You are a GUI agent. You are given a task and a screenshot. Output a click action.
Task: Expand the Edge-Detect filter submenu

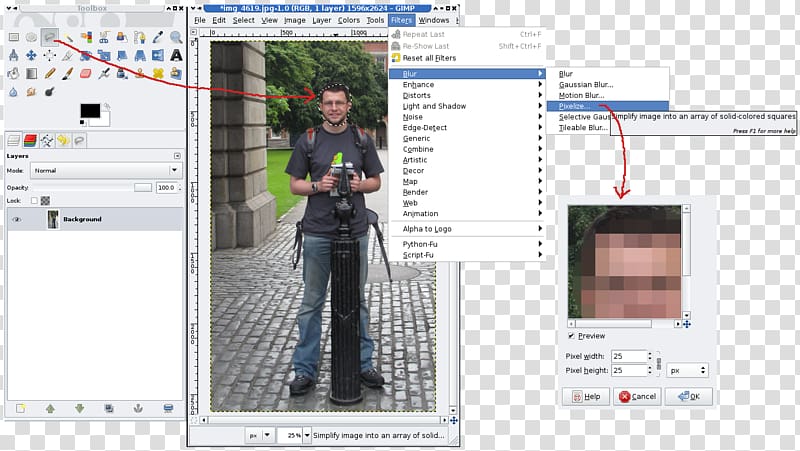467,128
